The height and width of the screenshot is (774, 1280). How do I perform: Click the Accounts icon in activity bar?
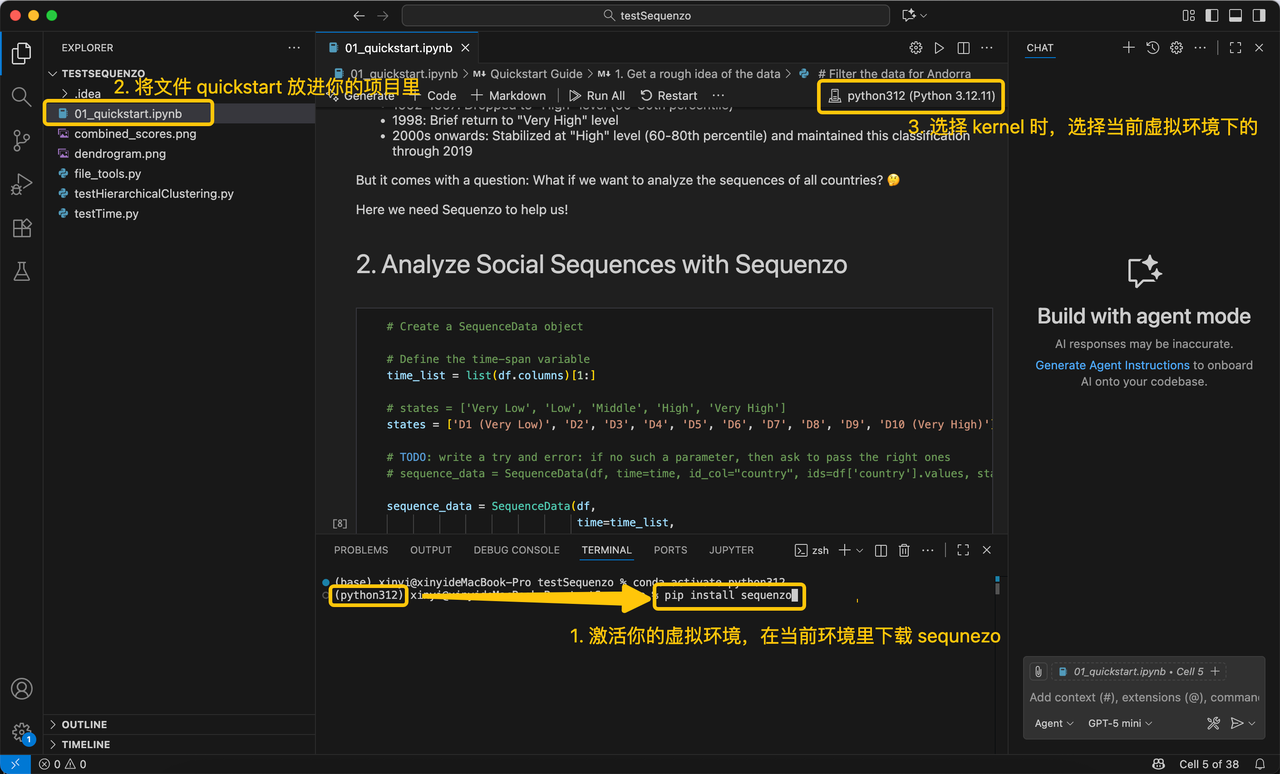pos(21,689)
